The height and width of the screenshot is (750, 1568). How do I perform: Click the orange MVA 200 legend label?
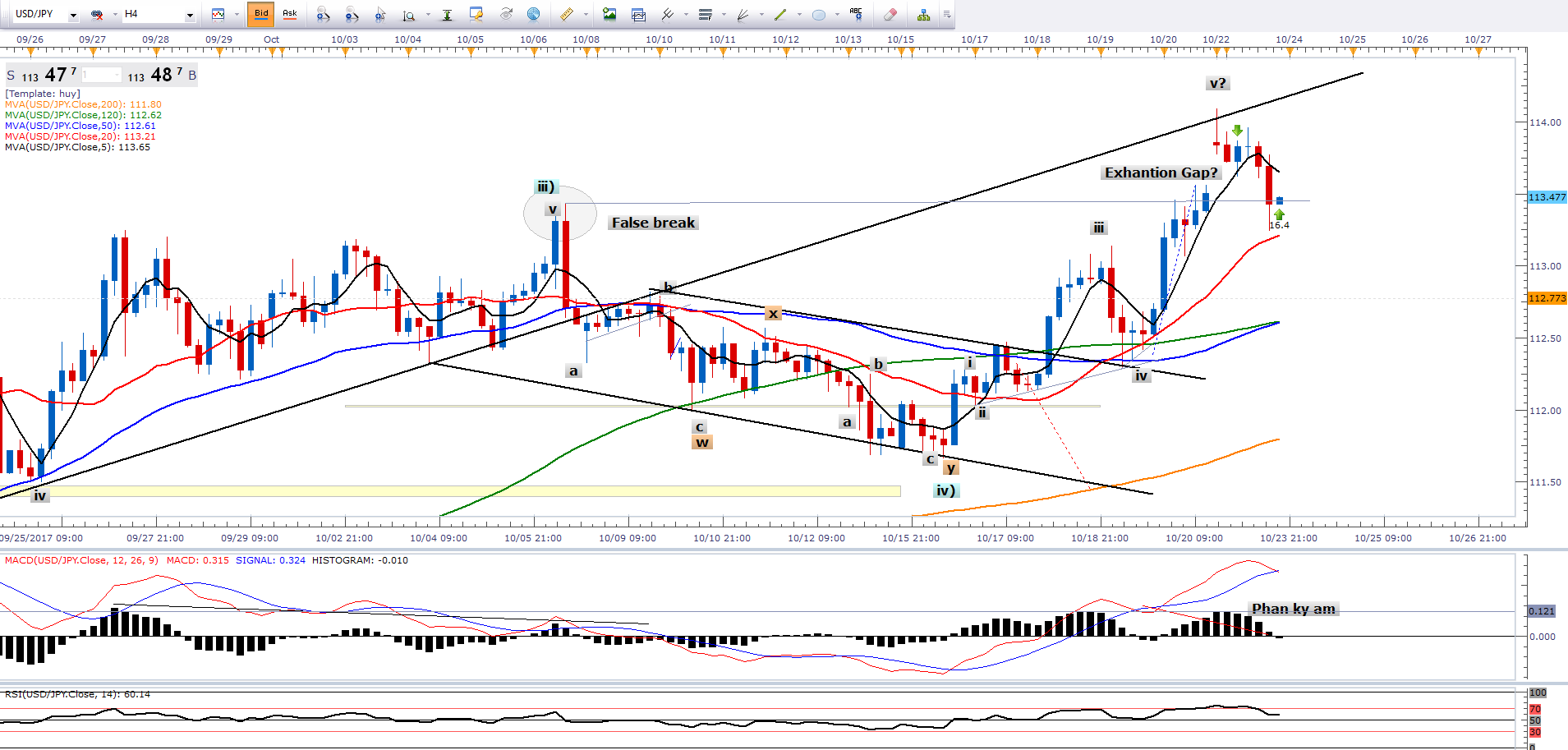[x=83, y=104]
